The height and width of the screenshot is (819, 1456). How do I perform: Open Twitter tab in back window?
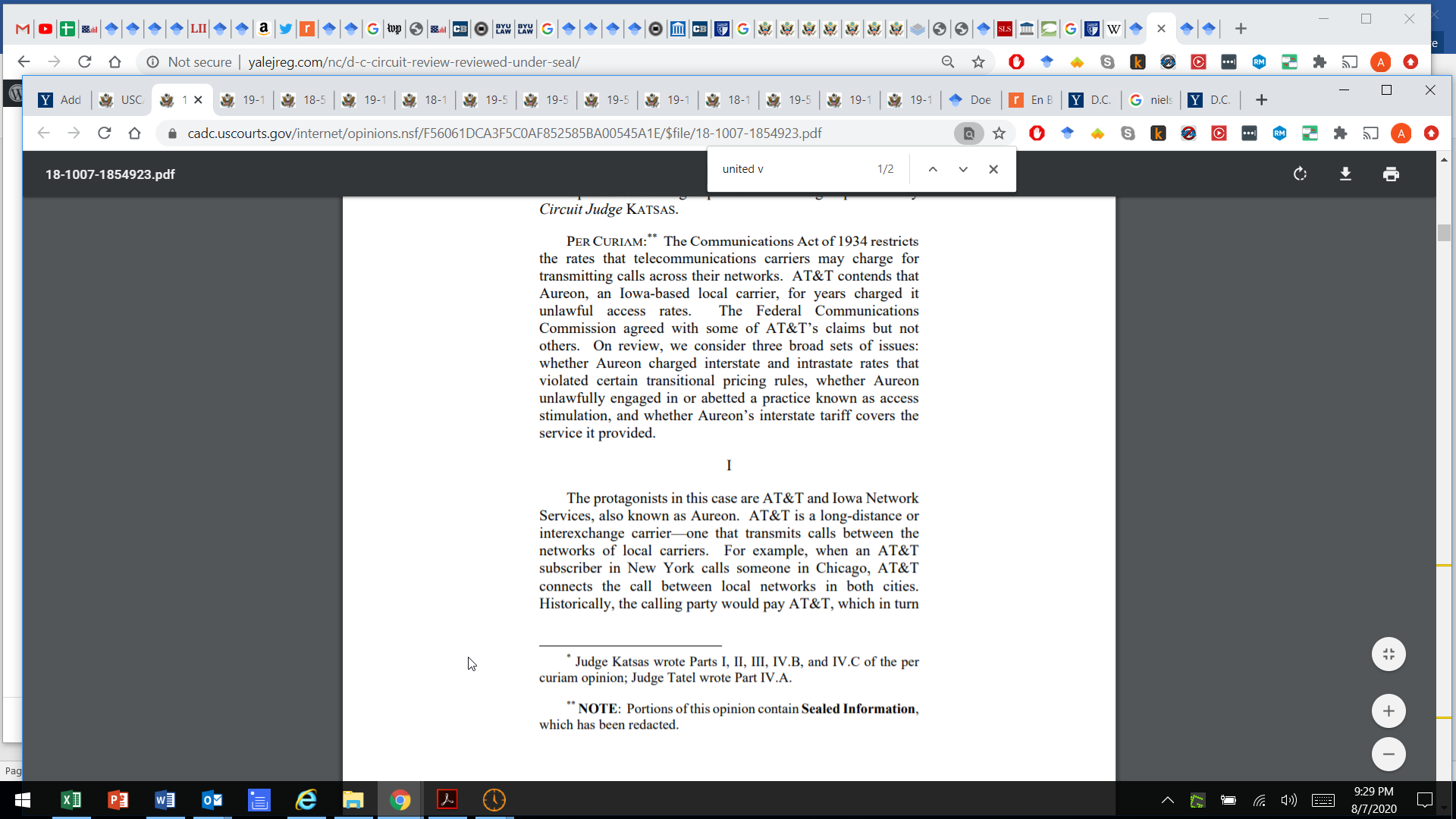(x=285, y=29)
